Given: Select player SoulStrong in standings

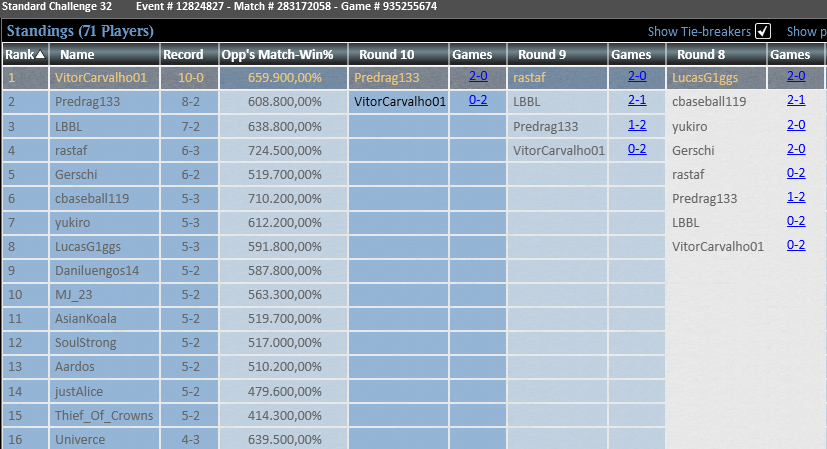Looking at the screenshot, I should point(85,342).
